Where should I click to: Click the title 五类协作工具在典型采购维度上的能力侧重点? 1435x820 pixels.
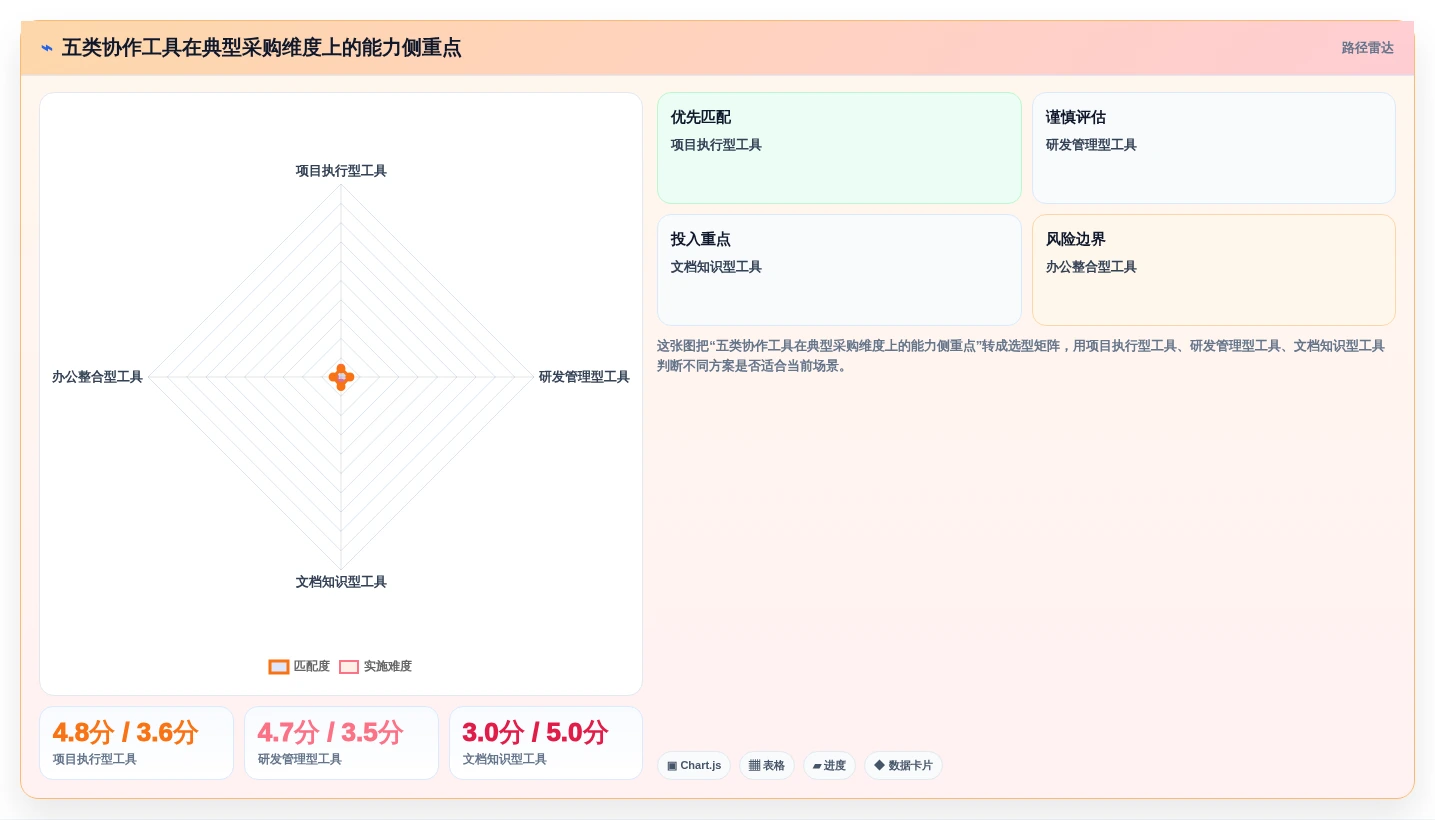point(262,48)
